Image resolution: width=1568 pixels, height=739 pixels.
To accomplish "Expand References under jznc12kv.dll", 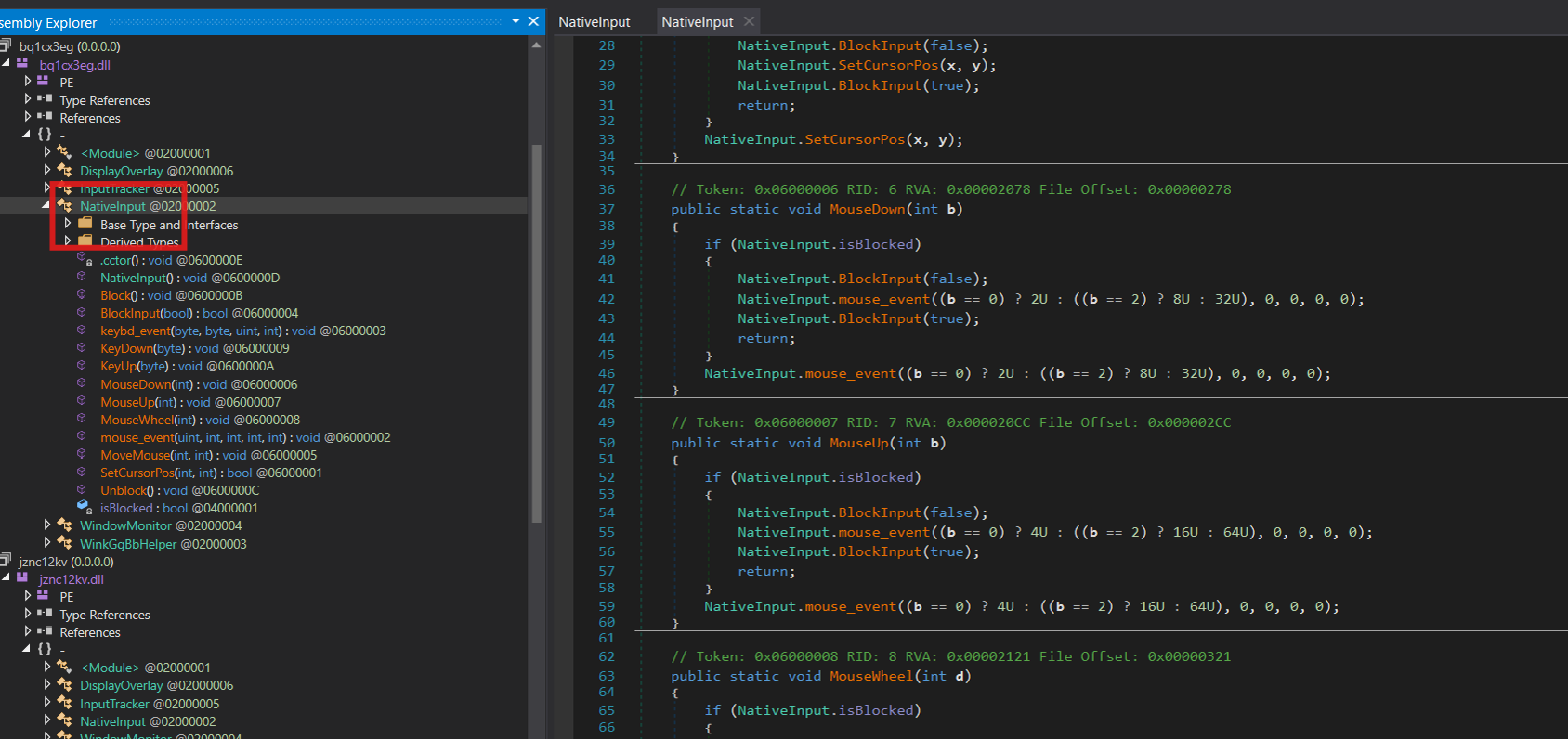I will point(27,631).
